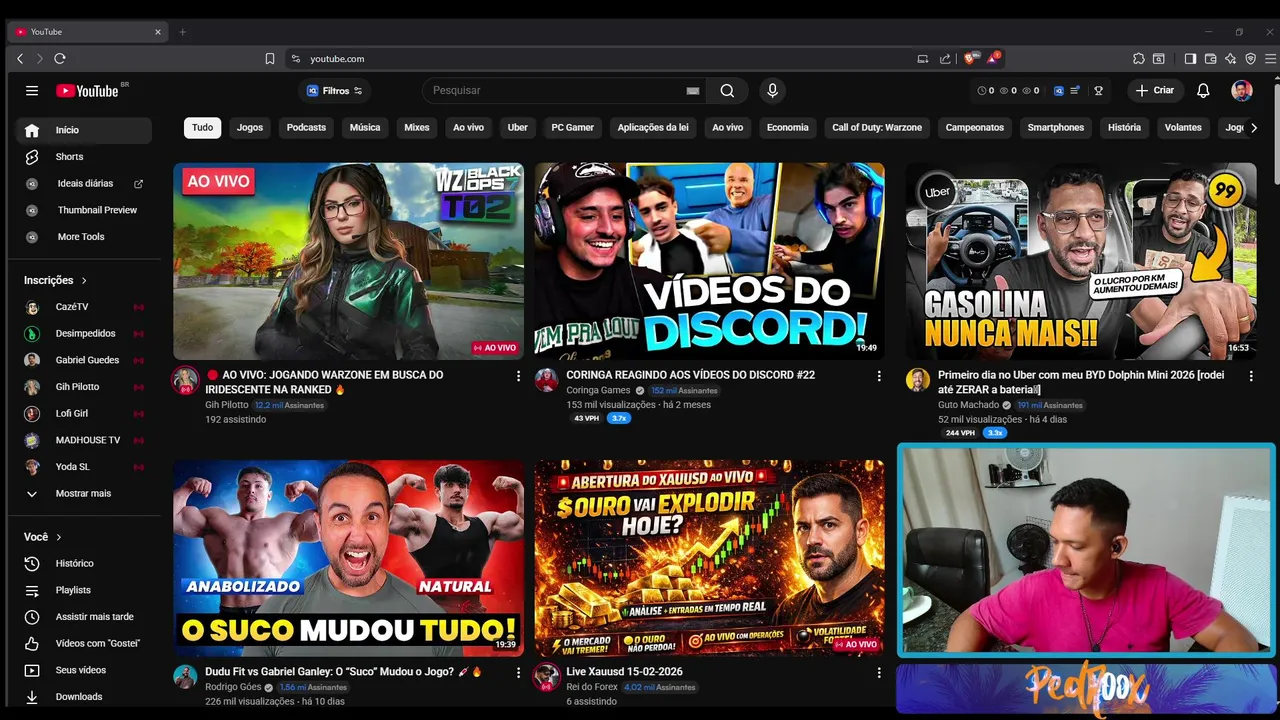Select the Jogos filter chip

pyautogui.click(x=250, y=128)
